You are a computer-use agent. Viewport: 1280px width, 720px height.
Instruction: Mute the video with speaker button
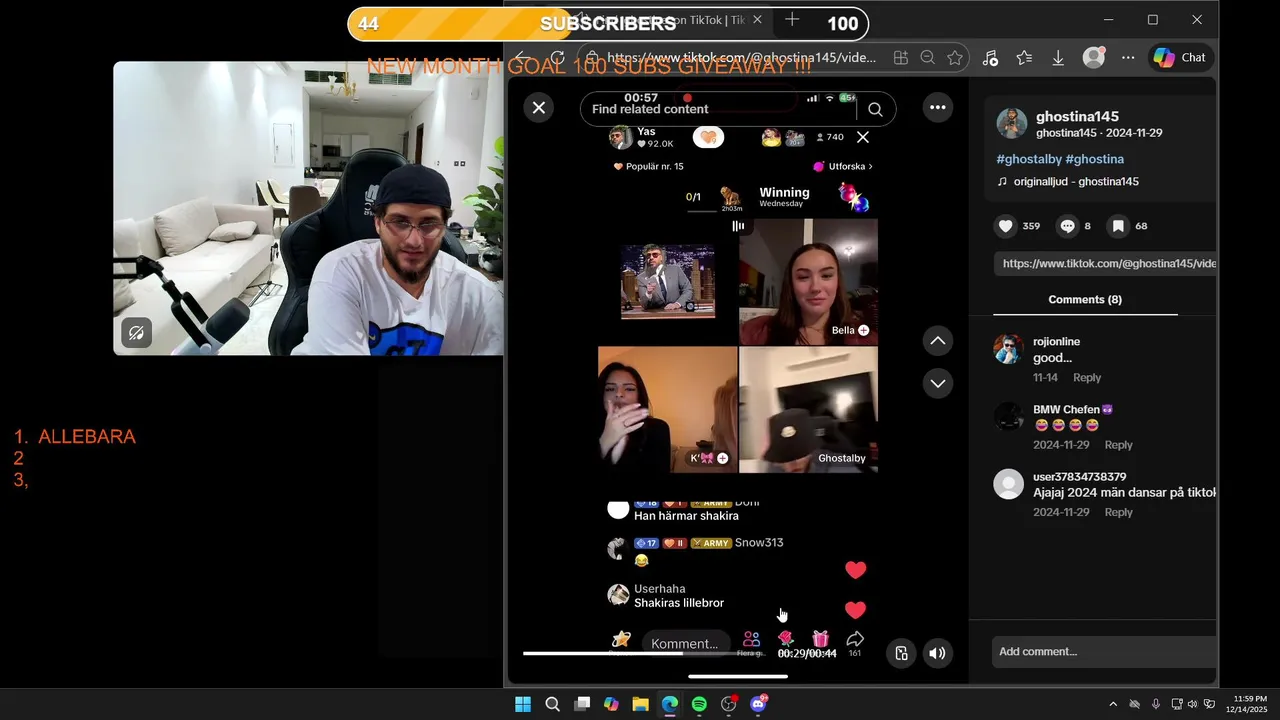coord(937,653)
